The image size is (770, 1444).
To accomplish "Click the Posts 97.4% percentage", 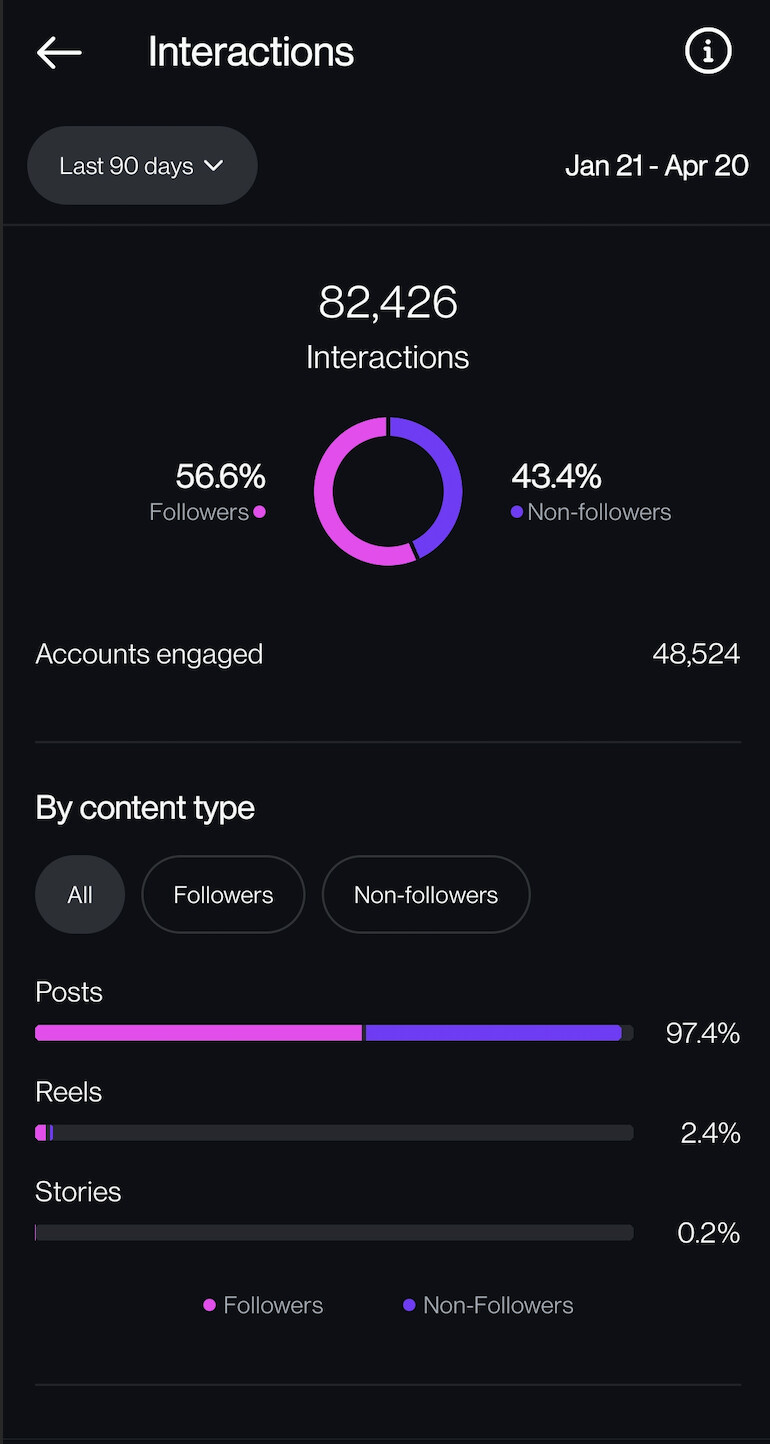I will click(703, 1033).
